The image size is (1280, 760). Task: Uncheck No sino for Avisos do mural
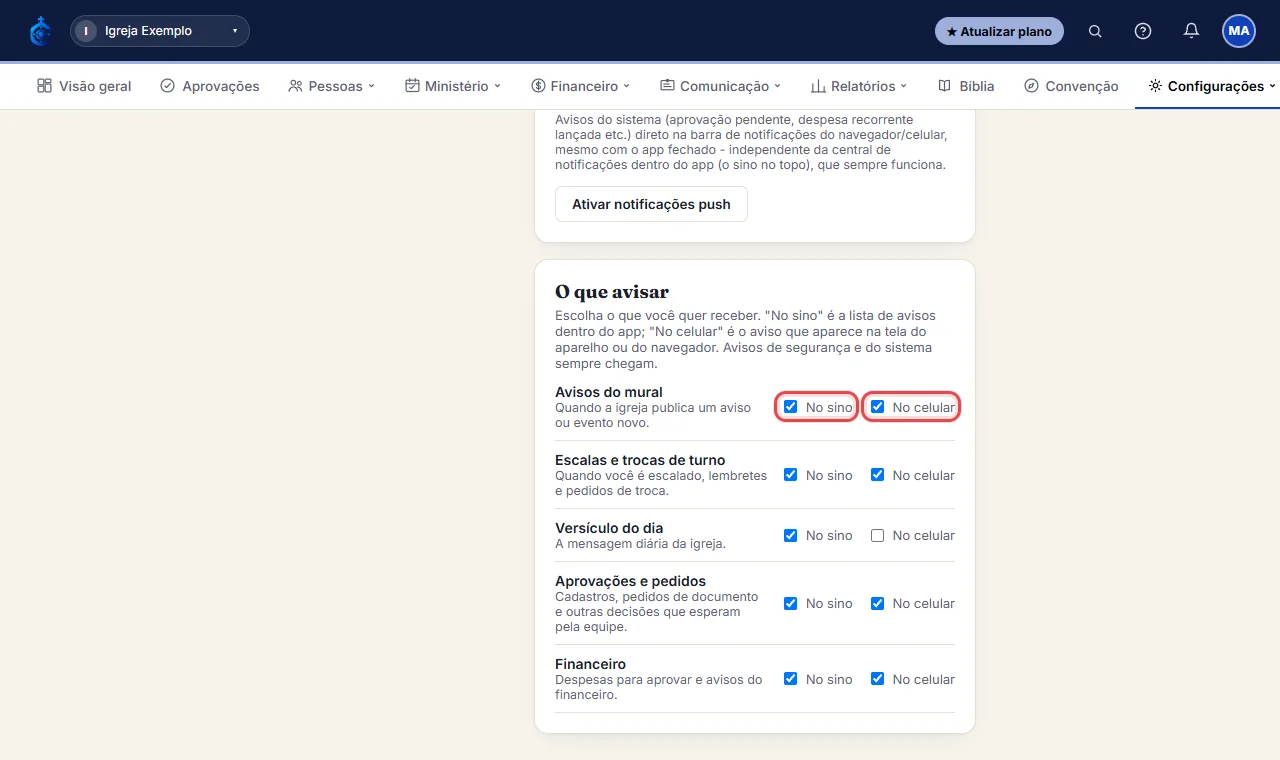click(791, 407)
